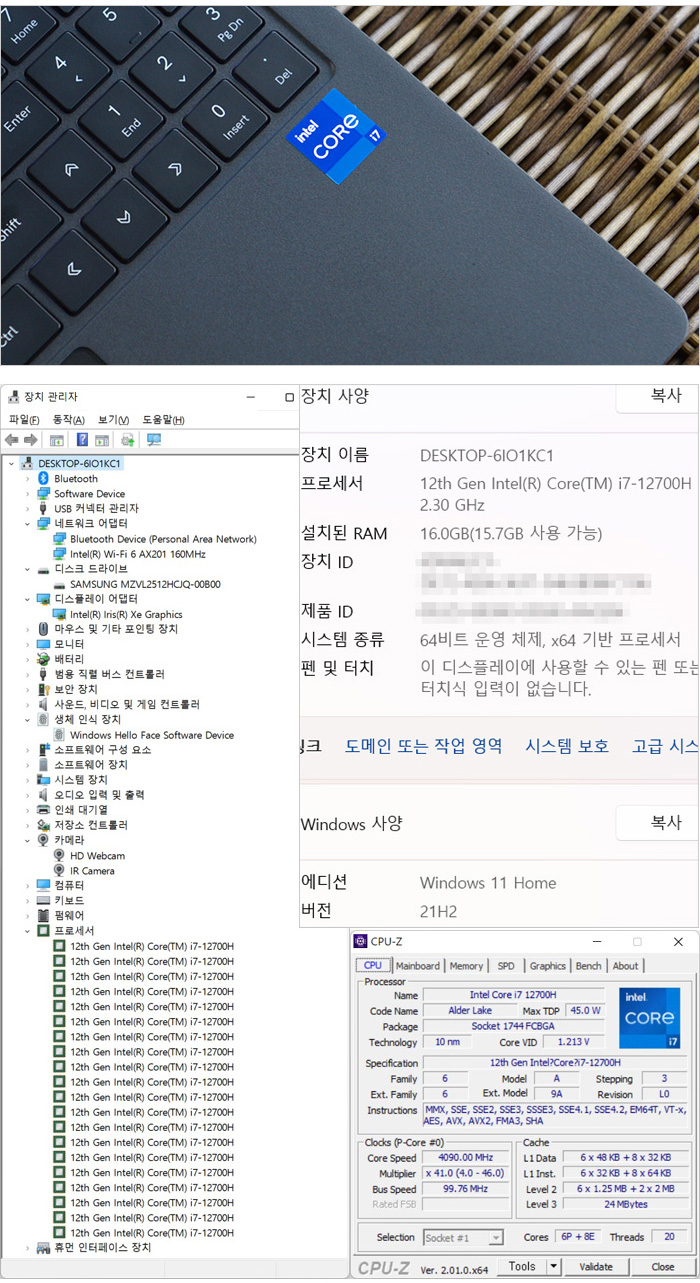Screen dimensions: 700x1283
Task: Click the Validate button in CPU-Z
Action: click(596, 1267)
